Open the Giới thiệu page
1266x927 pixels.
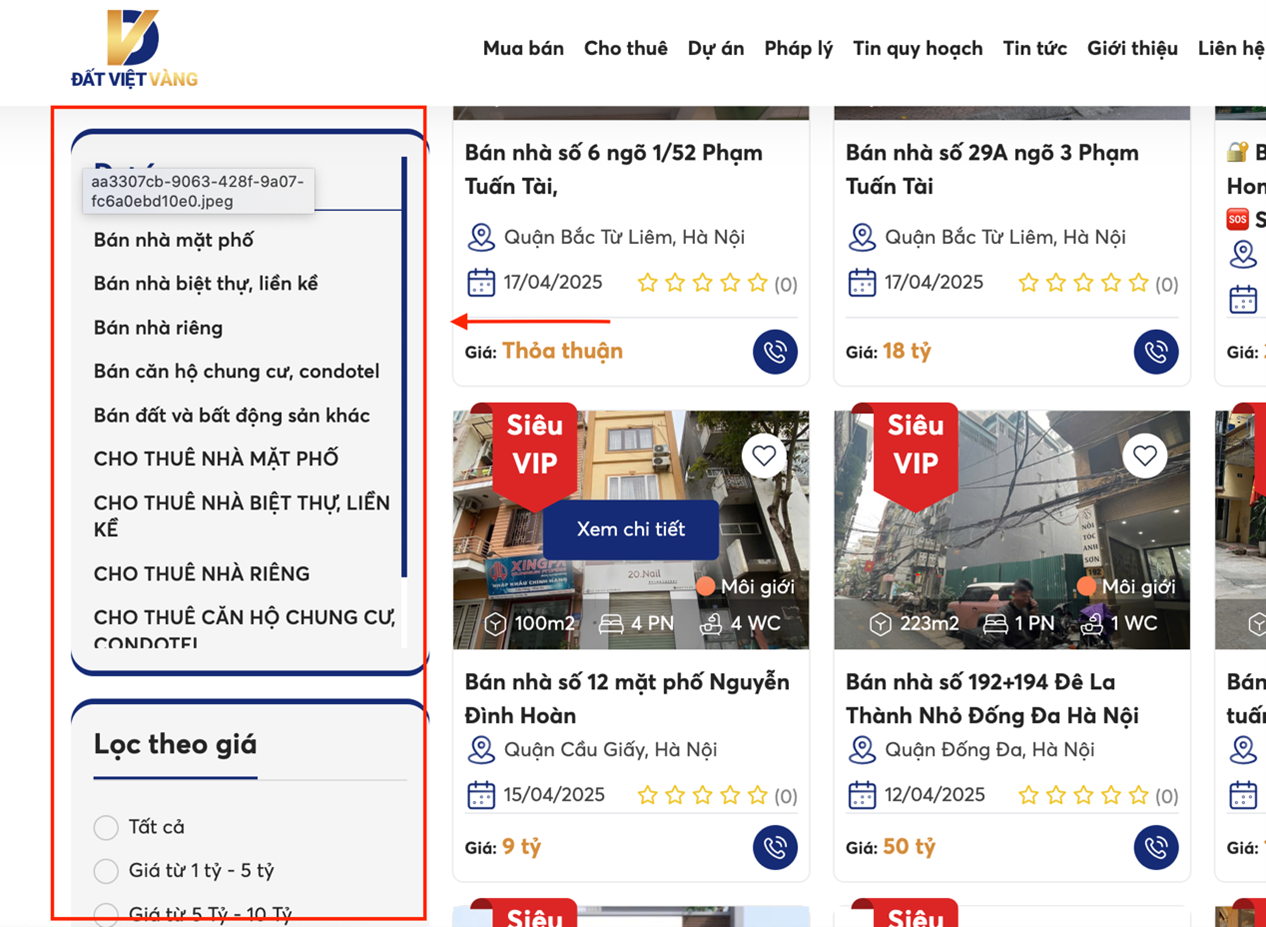coord(1133,48)
